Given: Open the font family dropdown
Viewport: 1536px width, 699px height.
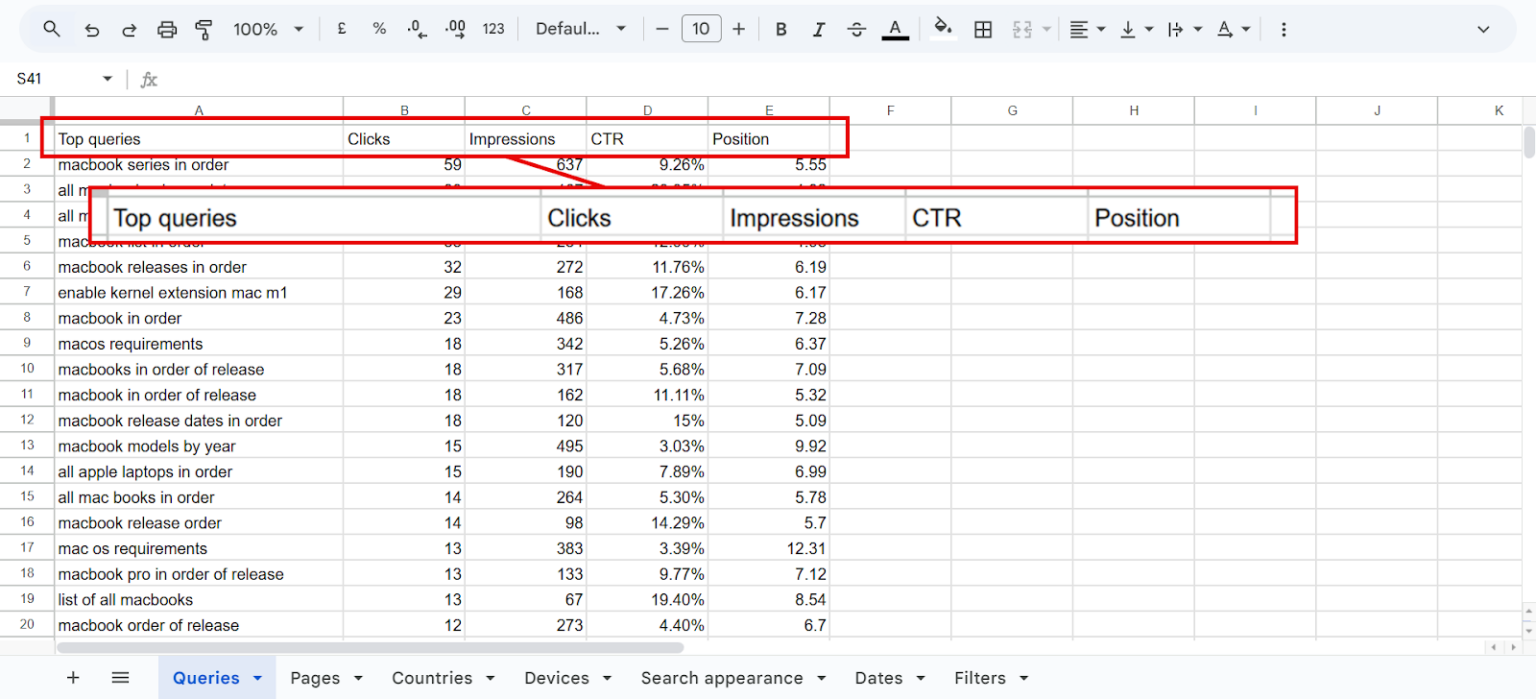Looking at the screenshot, I should 580,29.
